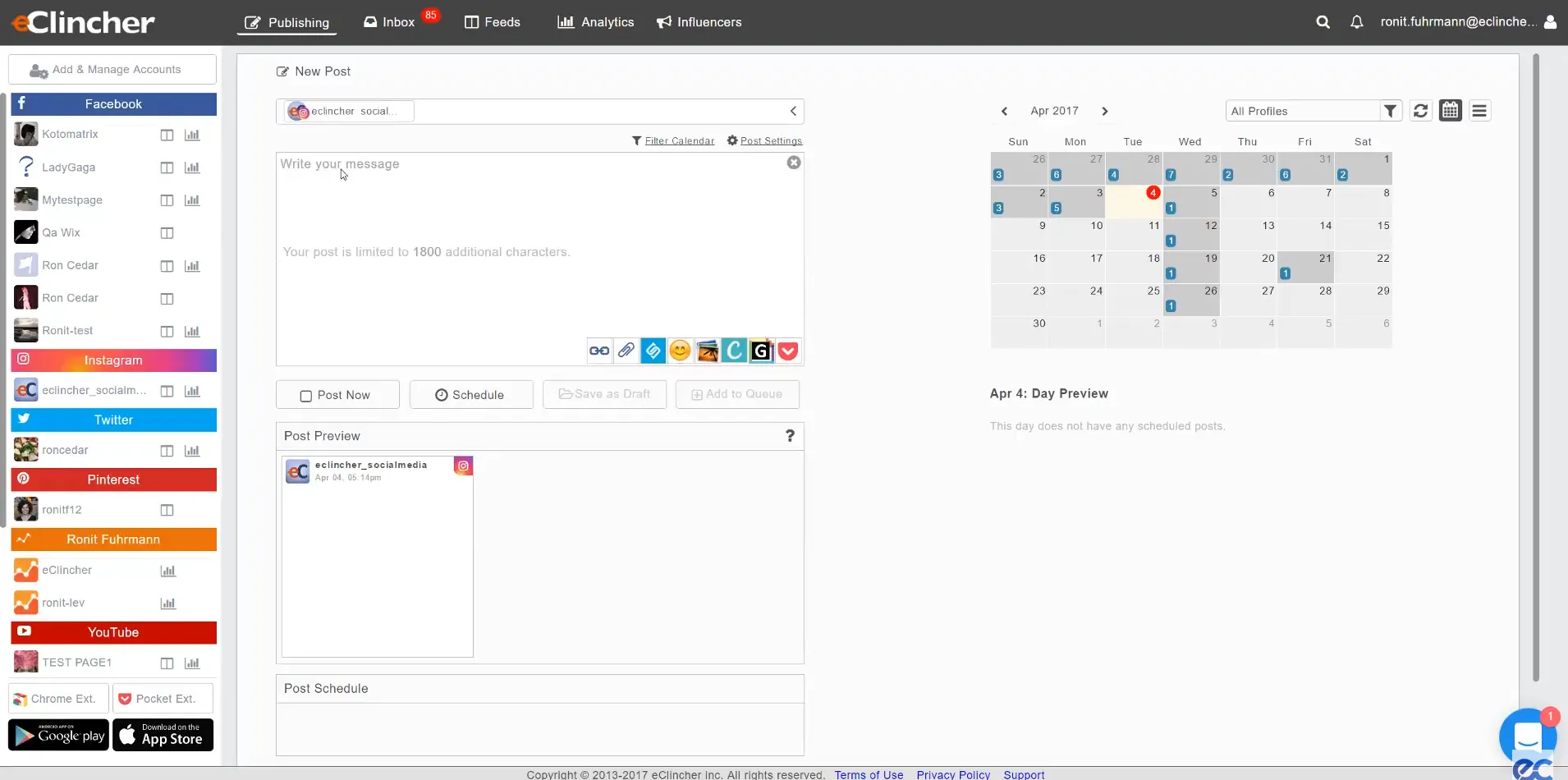Insert a link with the link icon
This screenshot has height=780, width=1568.
coord(598,351)
